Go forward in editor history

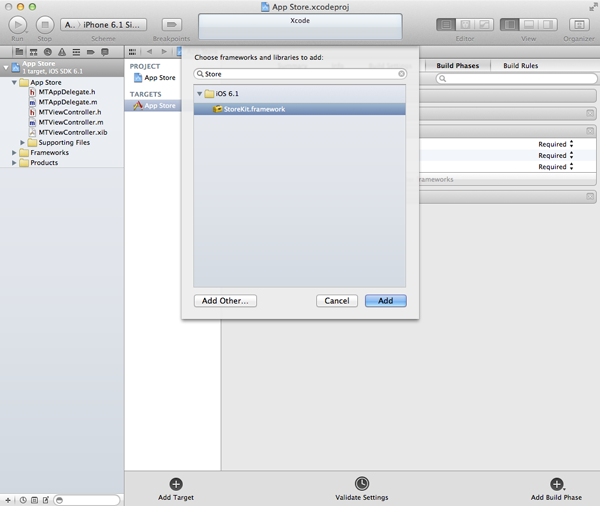(164, 52)
